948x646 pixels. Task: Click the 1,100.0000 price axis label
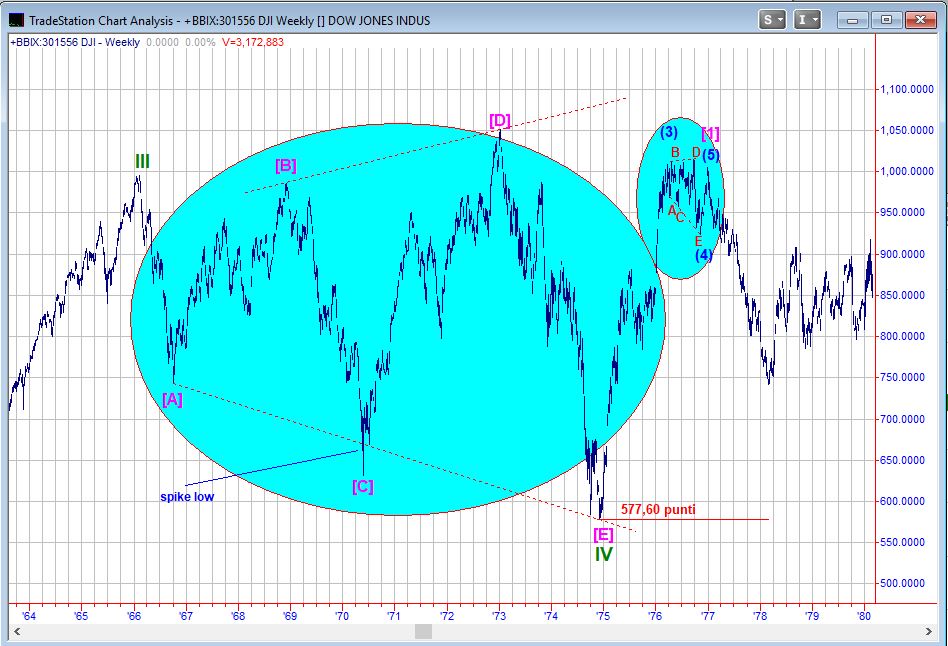coord(907,90)
